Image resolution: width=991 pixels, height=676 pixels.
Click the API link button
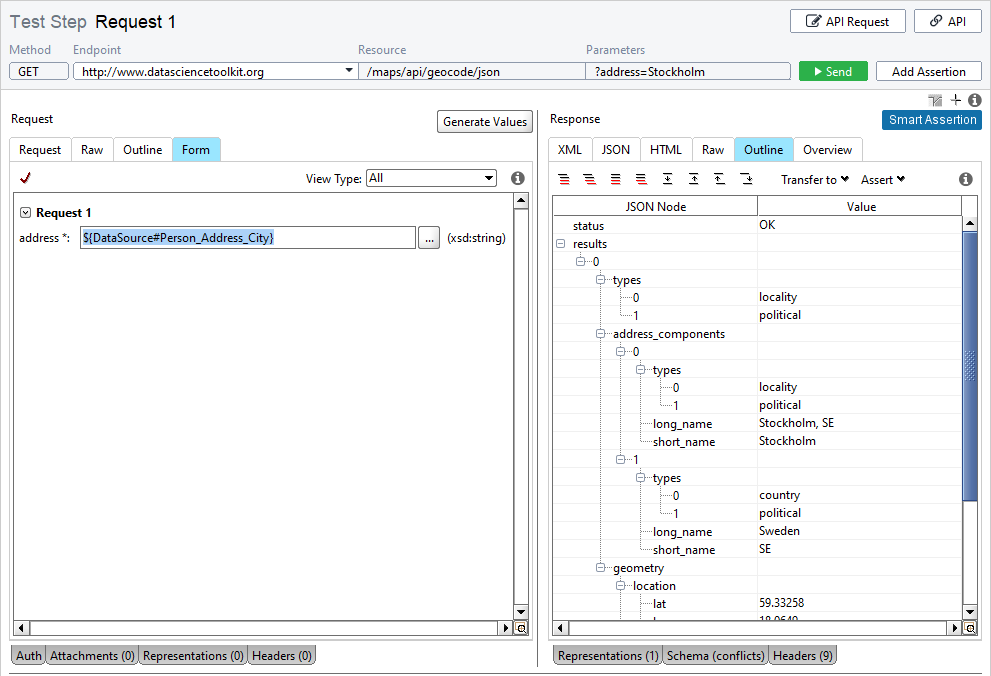pos(947,21)
